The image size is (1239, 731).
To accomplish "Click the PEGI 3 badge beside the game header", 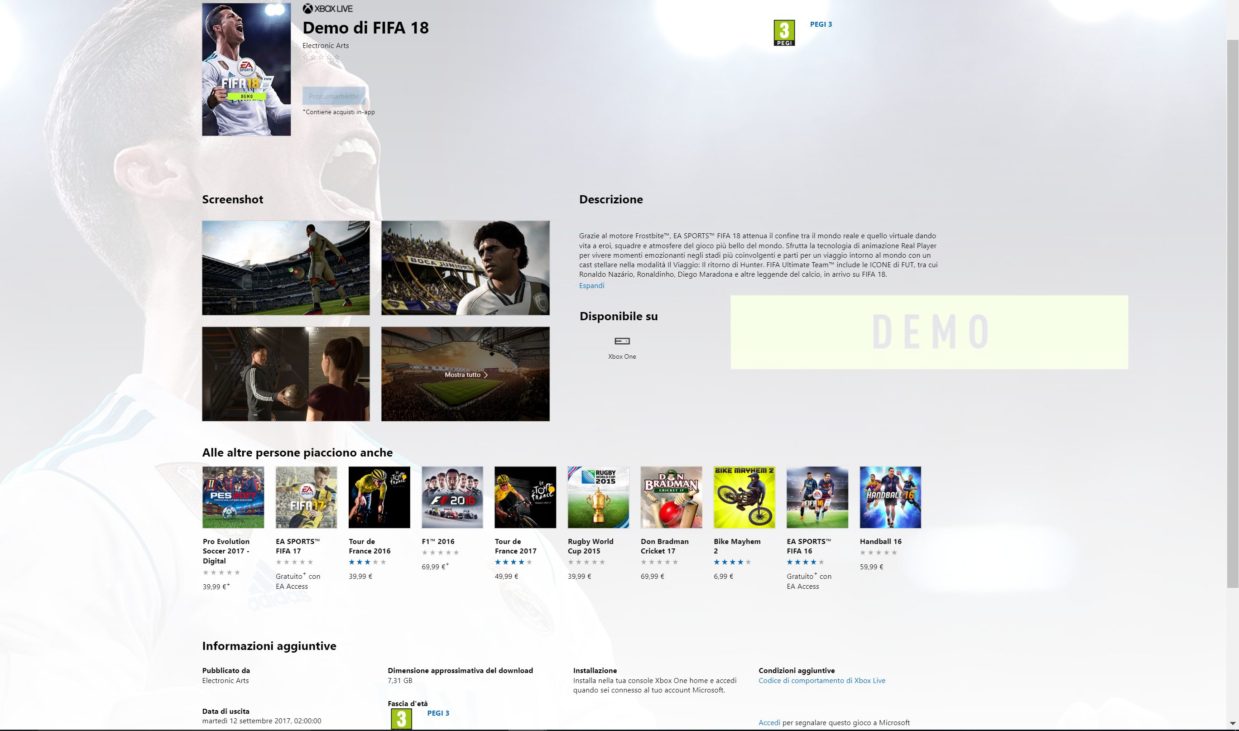I will [x=785, y=33].
